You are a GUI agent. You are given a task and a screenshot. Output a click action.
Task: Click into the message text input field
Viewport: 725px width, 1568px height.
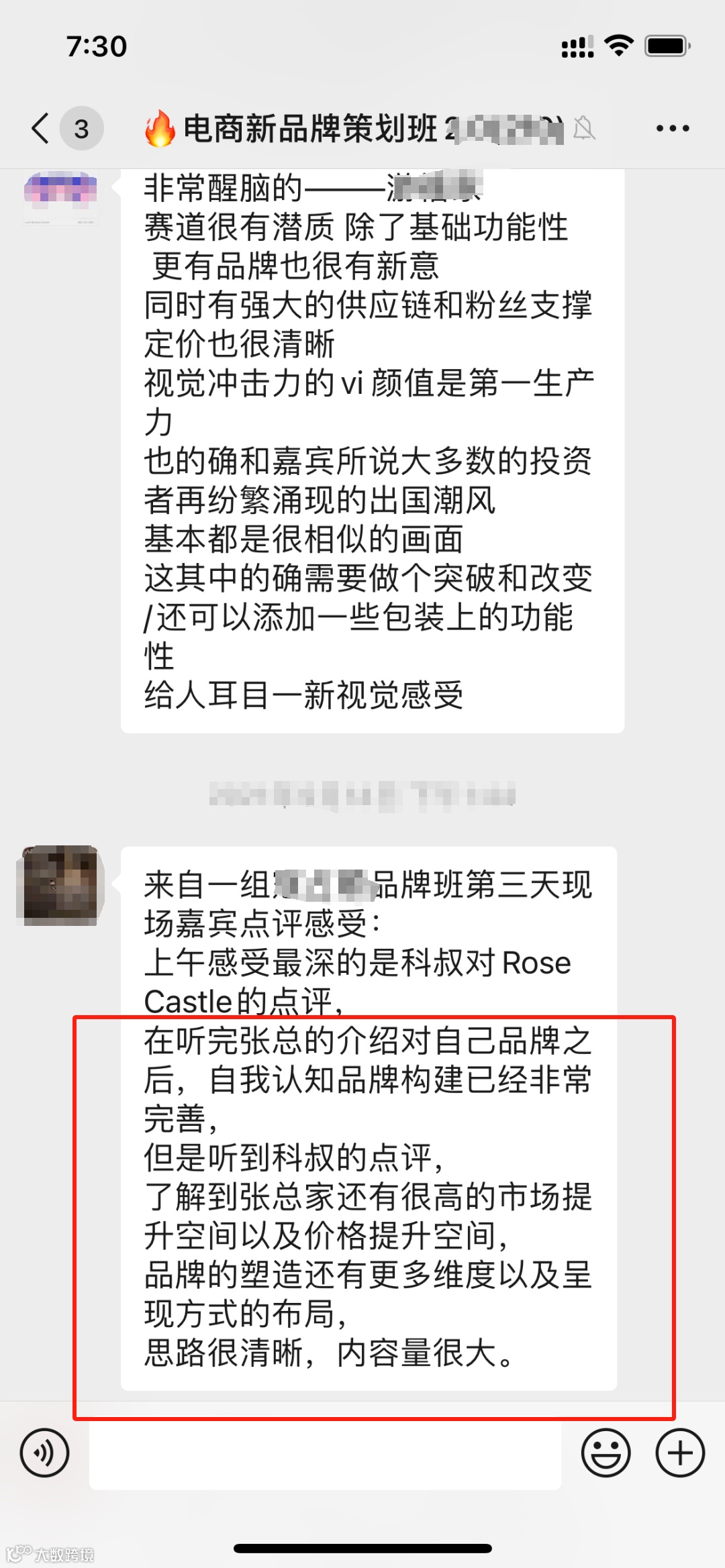pyautogui.click(x=325, y=1453)
